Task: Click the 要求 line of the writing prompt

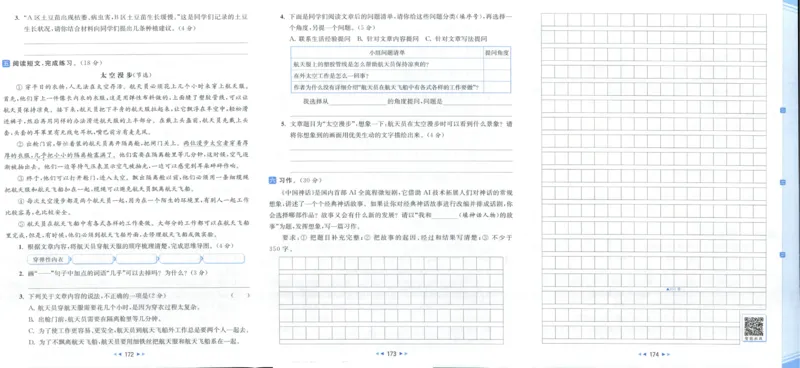Action: pyautogui.click(x=390, y=243)
